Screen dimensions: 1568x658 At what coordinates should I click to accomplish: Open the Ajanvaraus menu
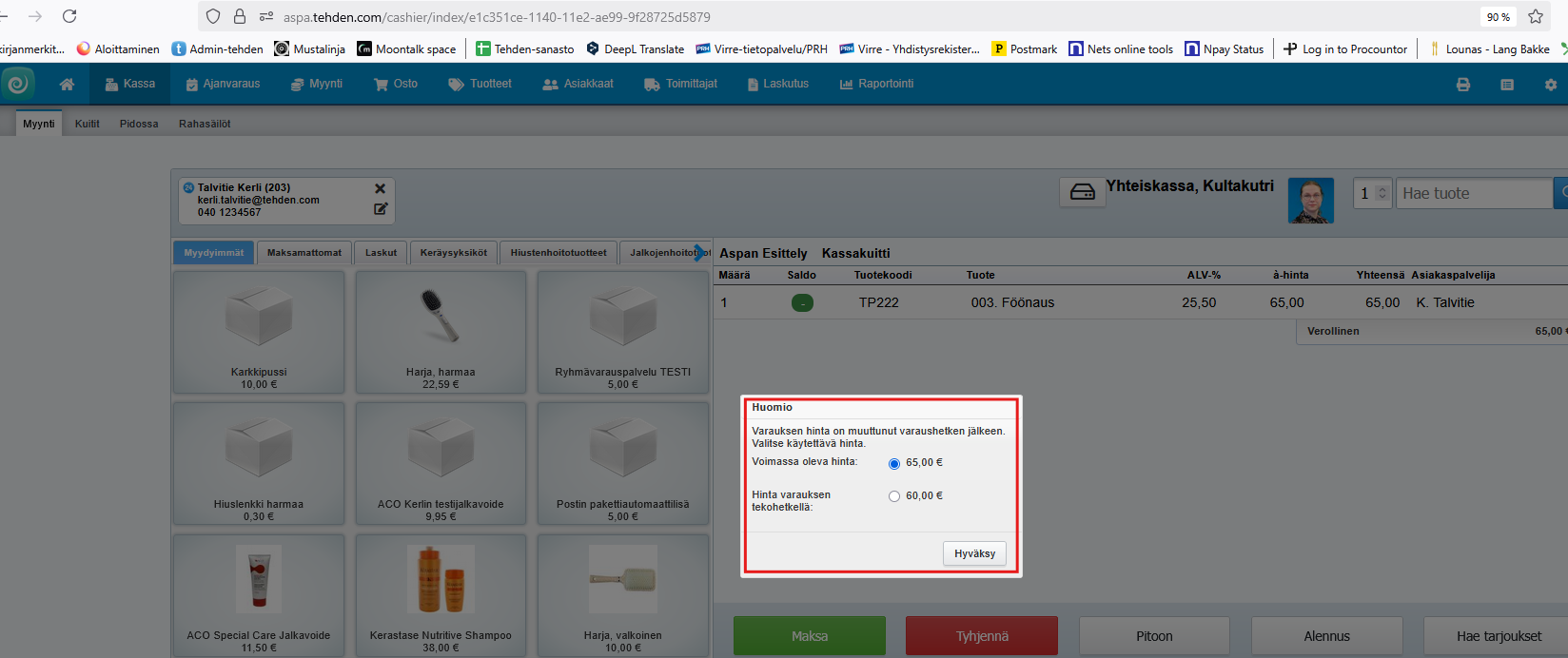[x=223, y=84]
